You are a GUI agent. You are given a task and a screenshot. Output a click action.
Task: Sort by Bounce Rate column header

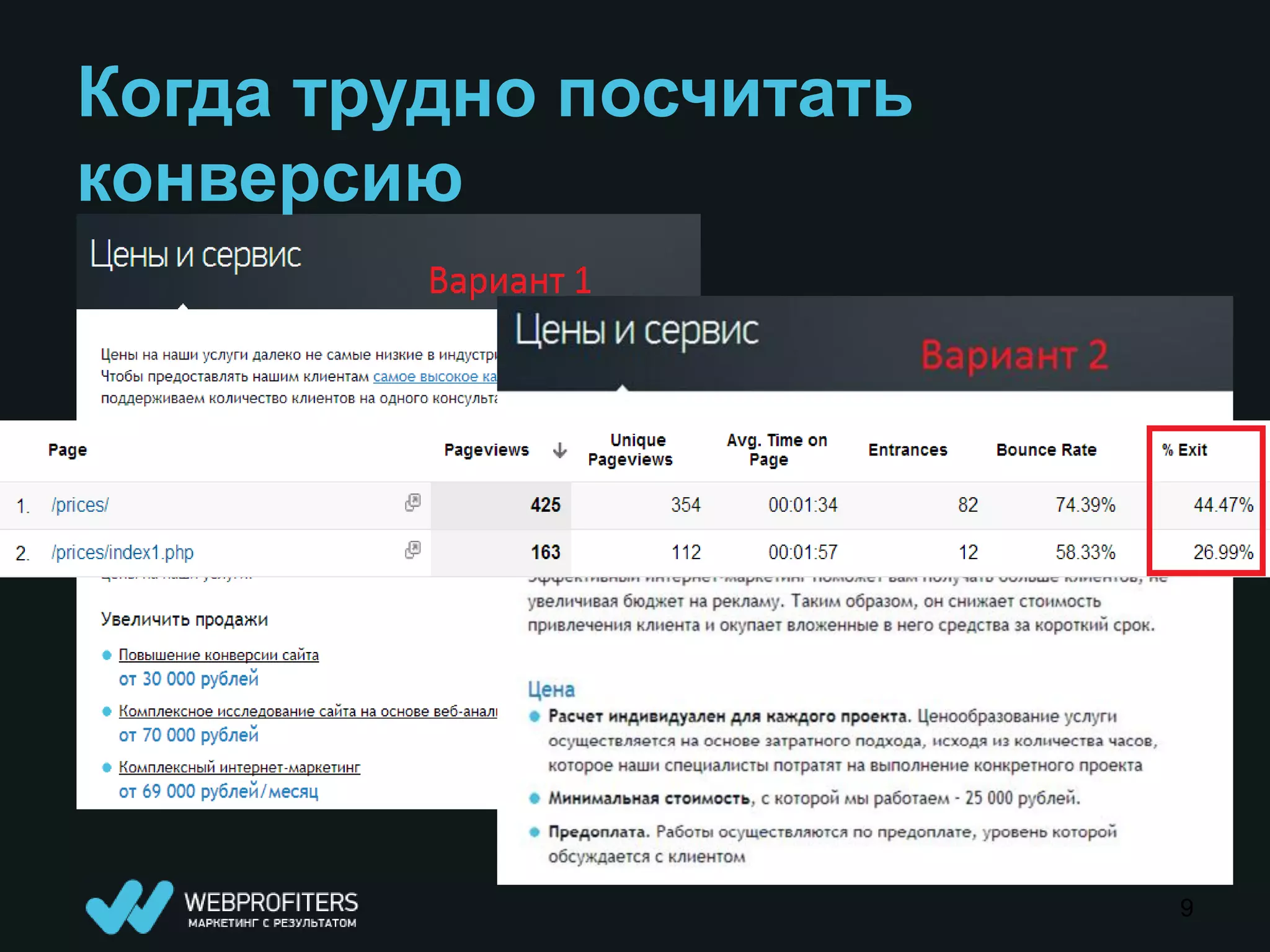pos(1047,450)
